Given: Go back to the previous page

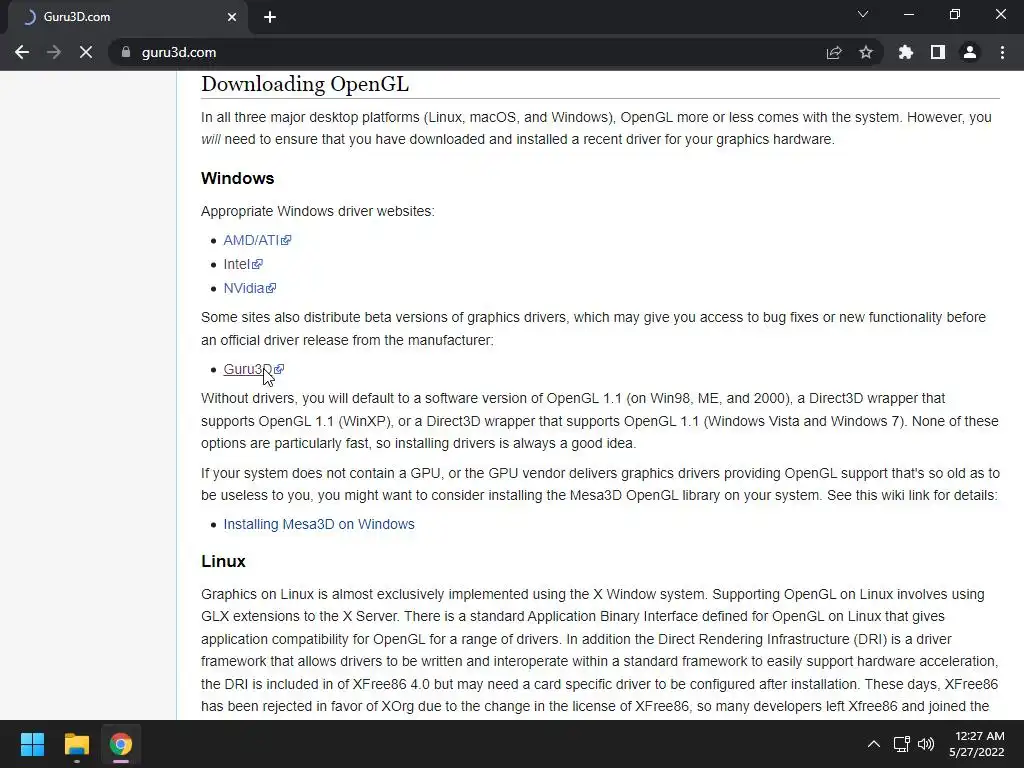Looking at the screenshot, I should pyautogui.click(x=22, y=52).
